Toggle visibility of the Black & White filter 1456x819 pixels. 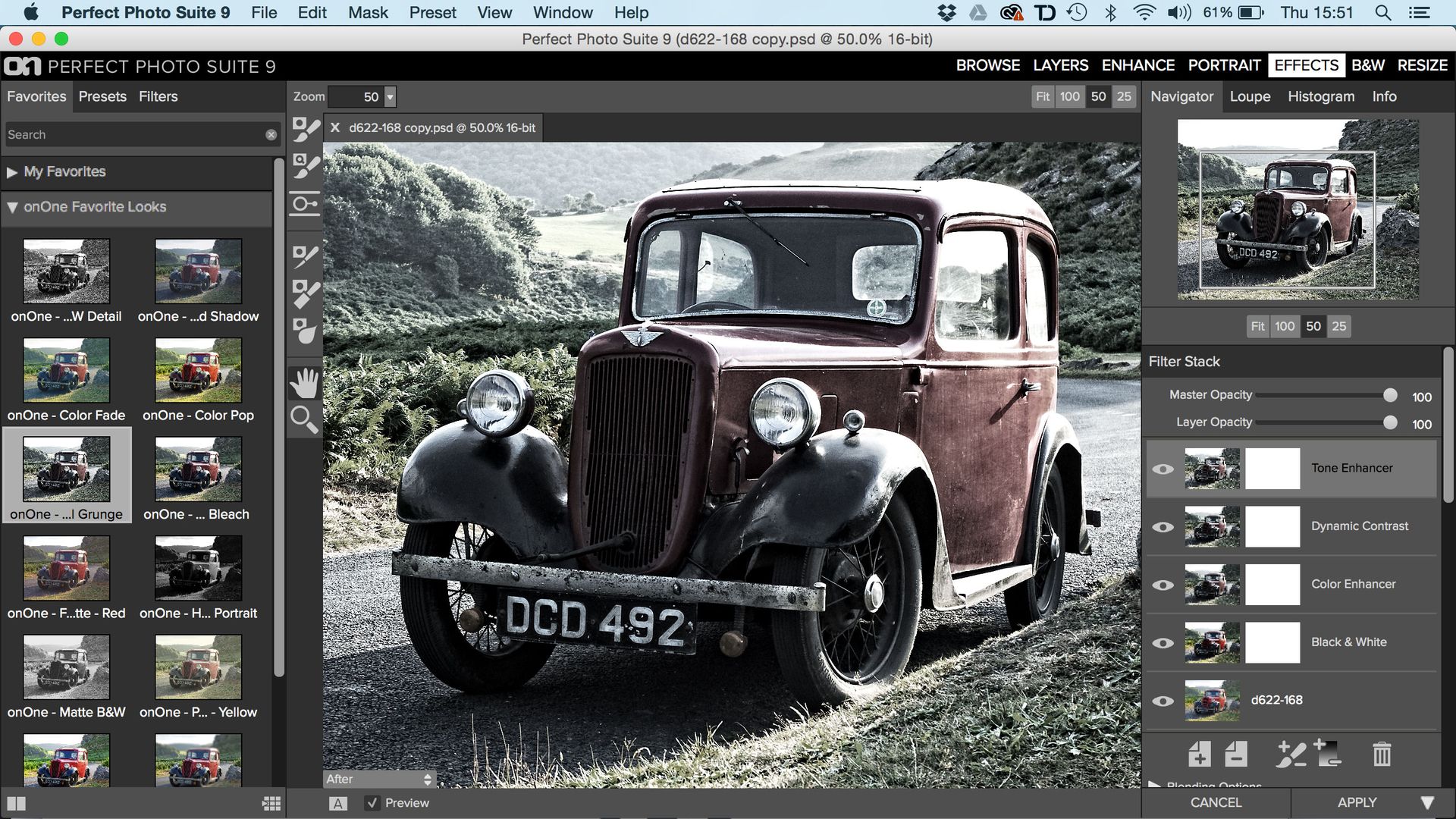1164,643
